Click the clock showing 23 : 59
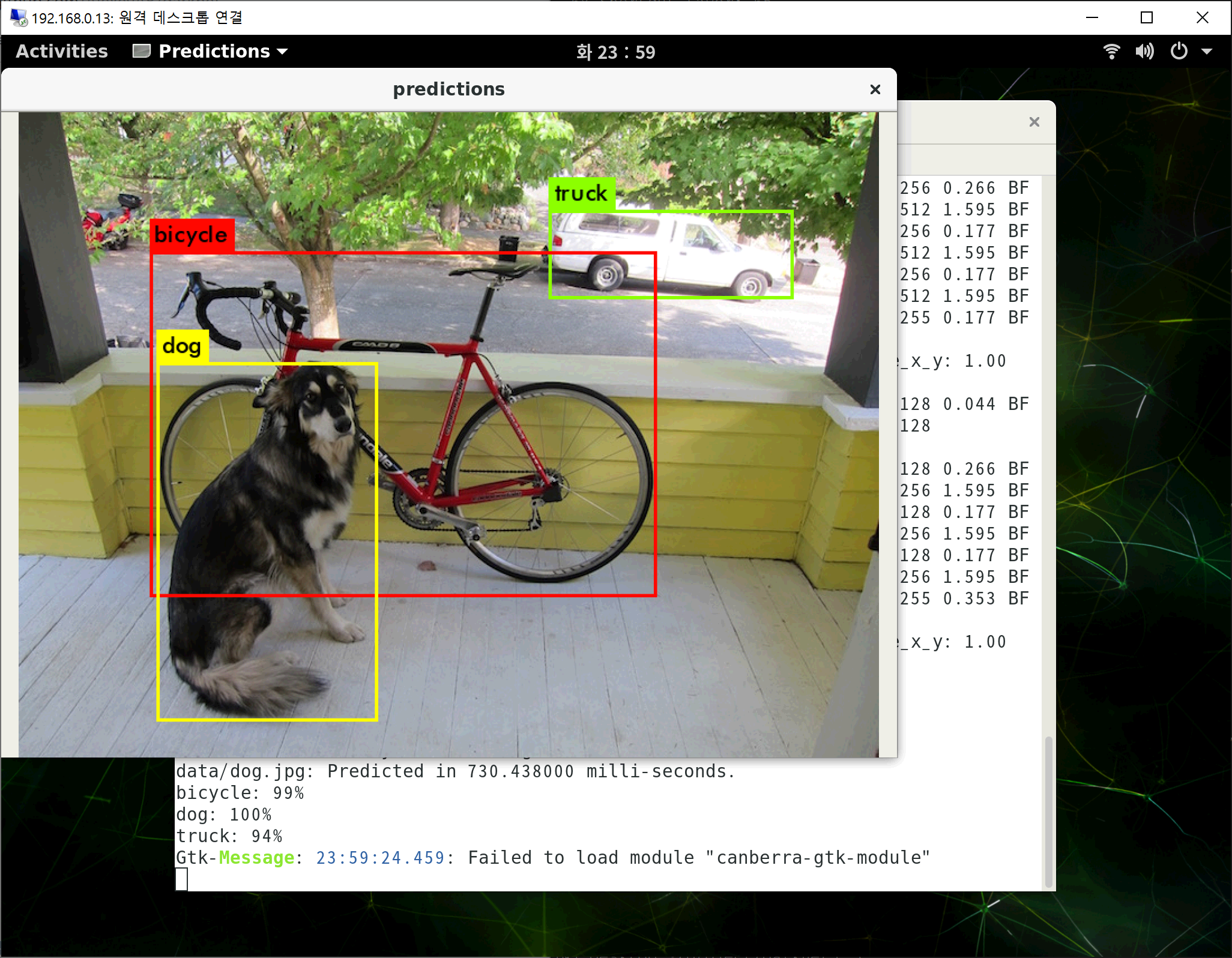The image size is (1232, 958). pyautogui.click(x=615, y=52)
